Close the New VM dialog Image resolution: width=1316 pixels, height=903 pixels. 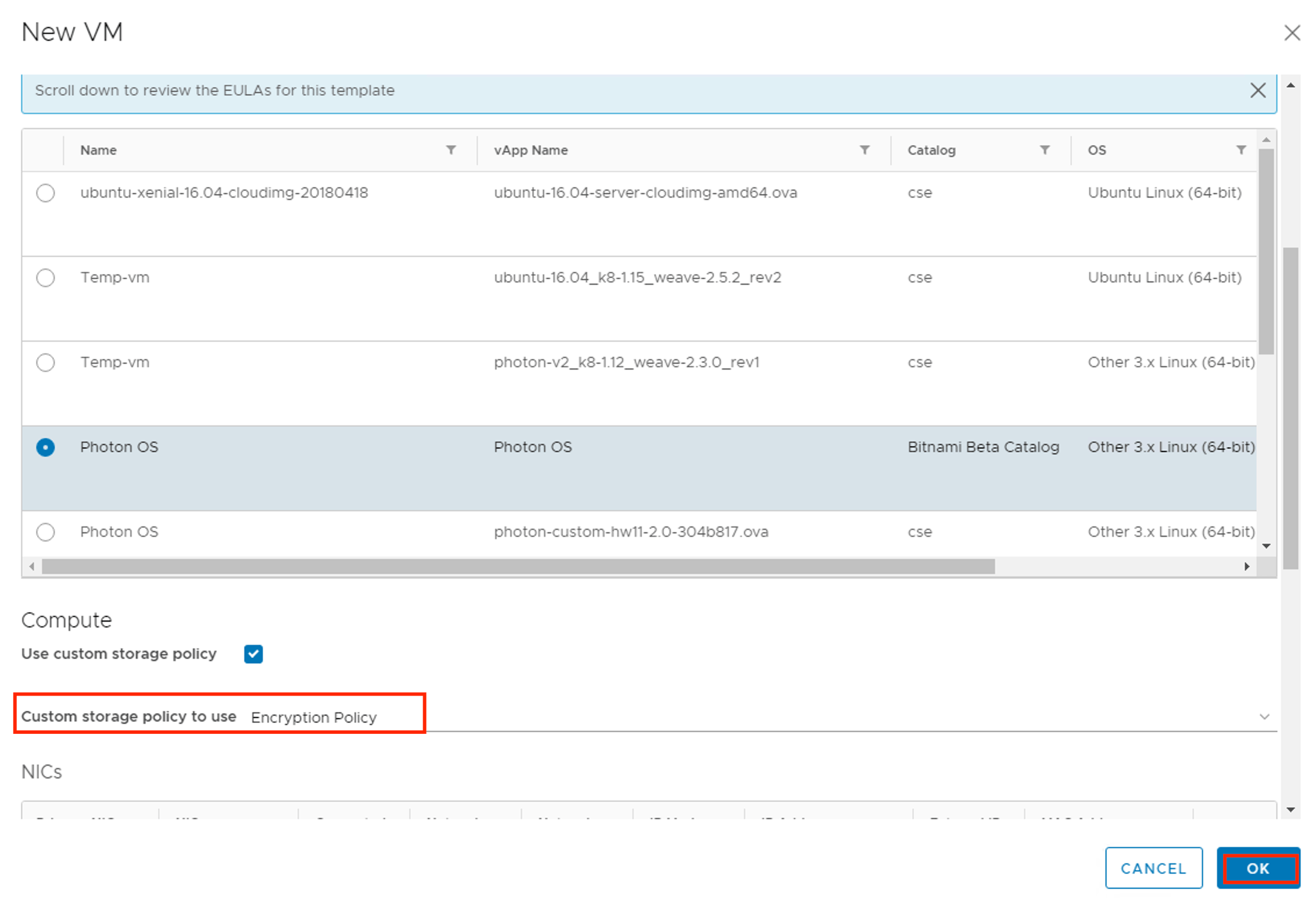pyautogui.click(x=1292, y=33)
